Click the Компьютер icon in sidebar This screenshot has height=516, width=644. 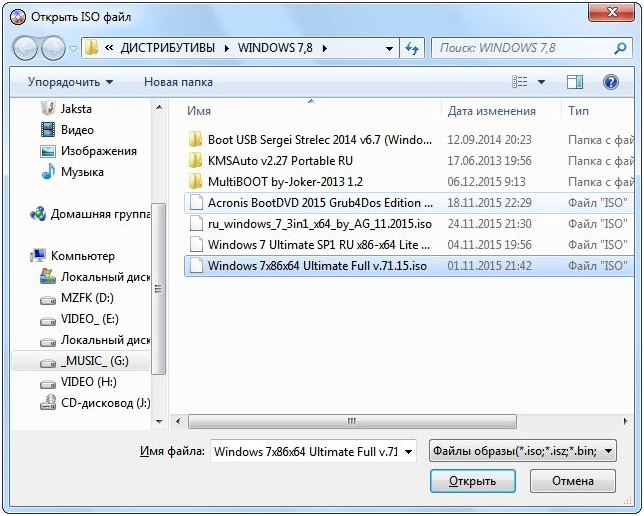[38, 256]
